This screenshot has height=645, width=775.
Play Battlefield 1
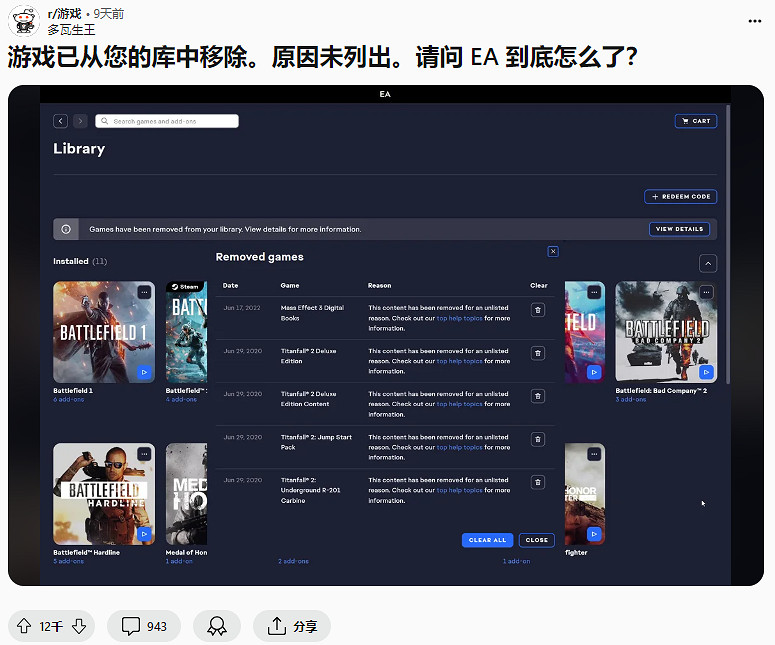click(x=144, y=372)
